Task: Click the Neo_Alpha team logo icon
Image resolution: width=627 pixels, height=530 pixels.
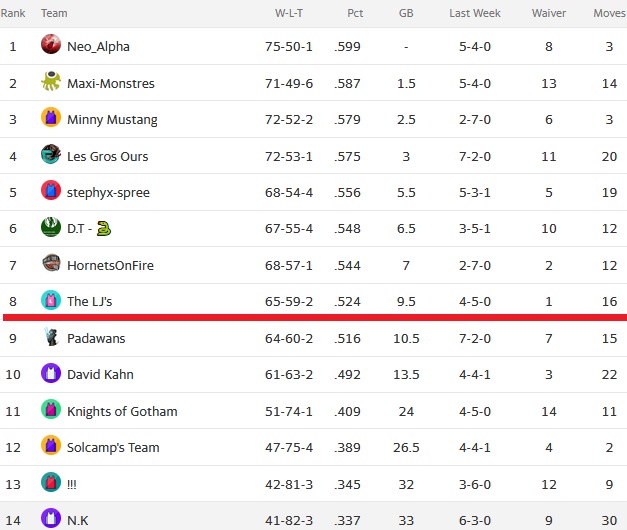Action: tap(51, 44)
